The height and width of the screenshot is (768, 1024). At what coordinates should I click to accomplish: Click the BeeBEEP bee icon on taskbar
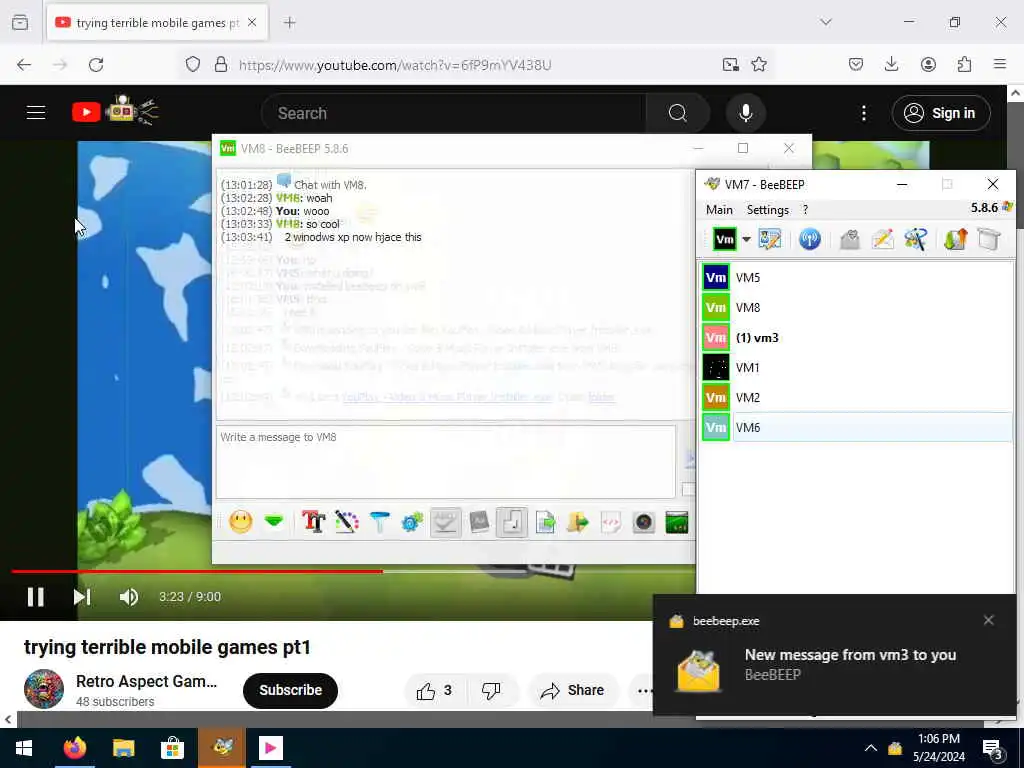click(222, 747)
